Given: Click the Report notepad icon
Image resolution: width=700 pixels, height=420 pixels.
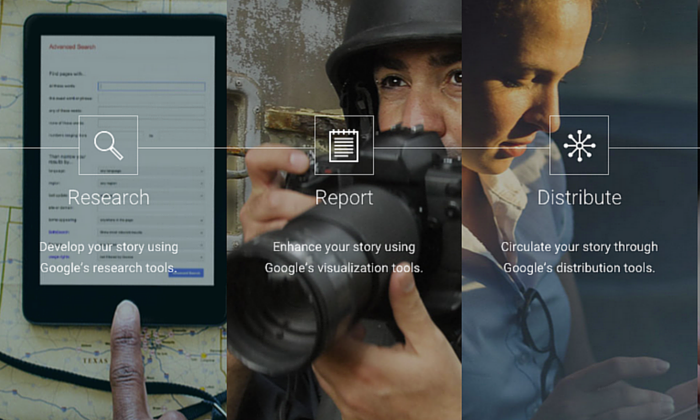Looking at the screenshot, I should [344, 146].
